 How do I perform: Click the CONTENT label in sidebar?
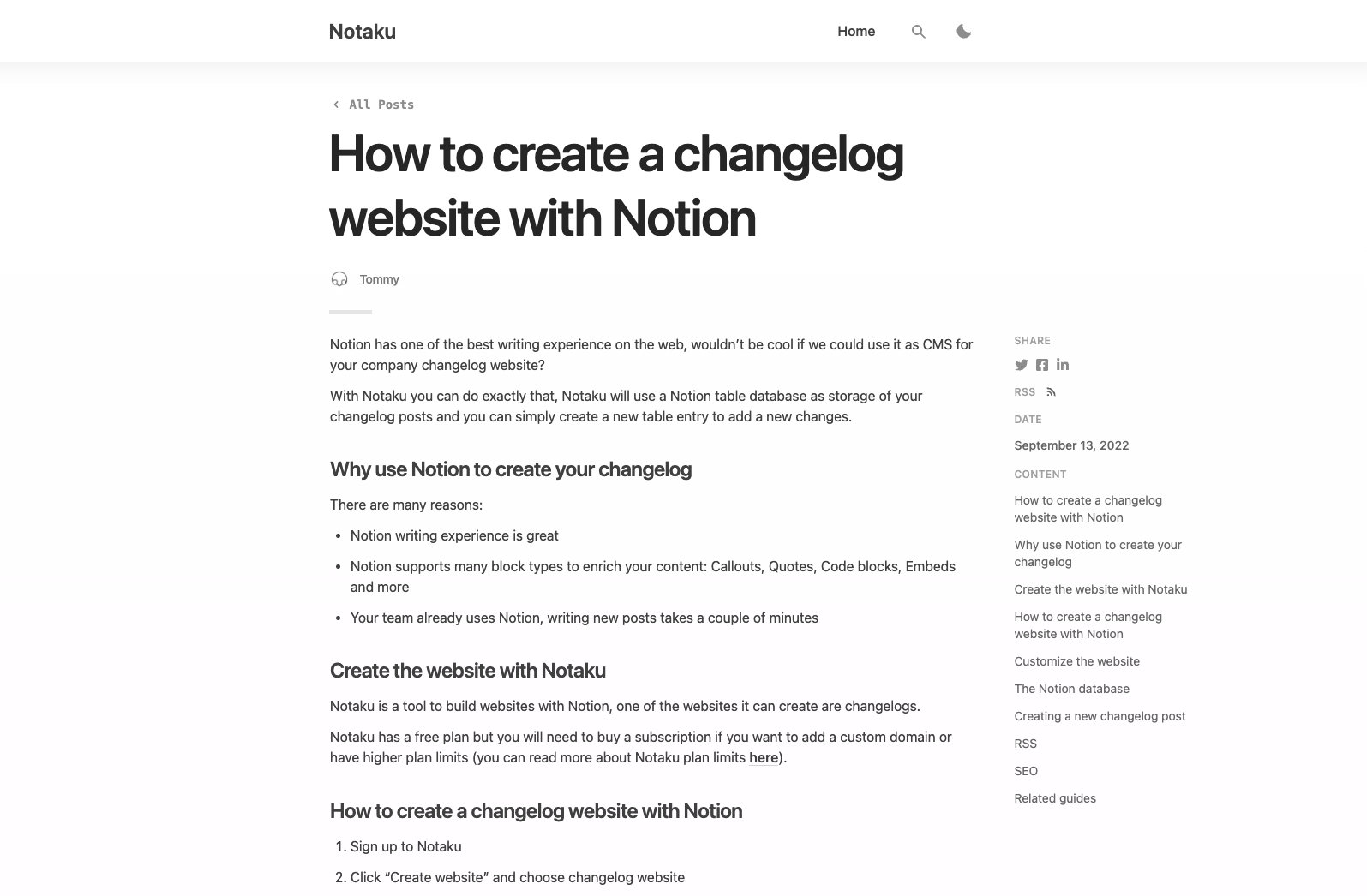[x=1040, y=475]
